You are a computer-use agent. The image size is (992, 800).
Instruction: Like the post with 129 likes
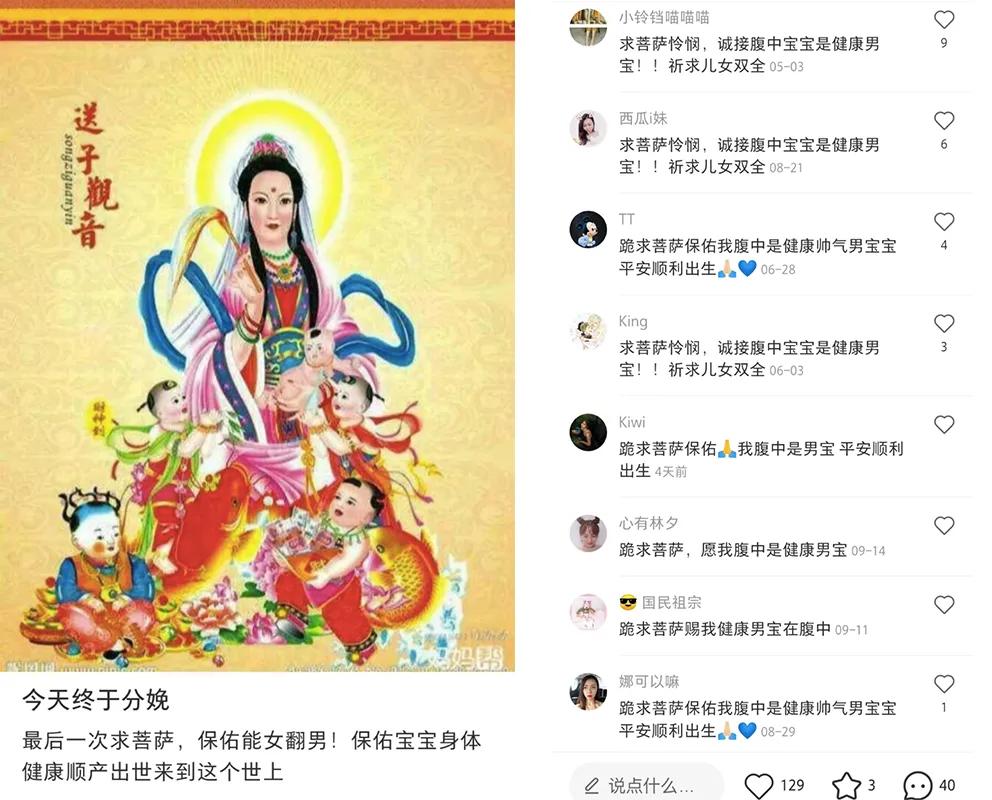click(x=759, y=785)
